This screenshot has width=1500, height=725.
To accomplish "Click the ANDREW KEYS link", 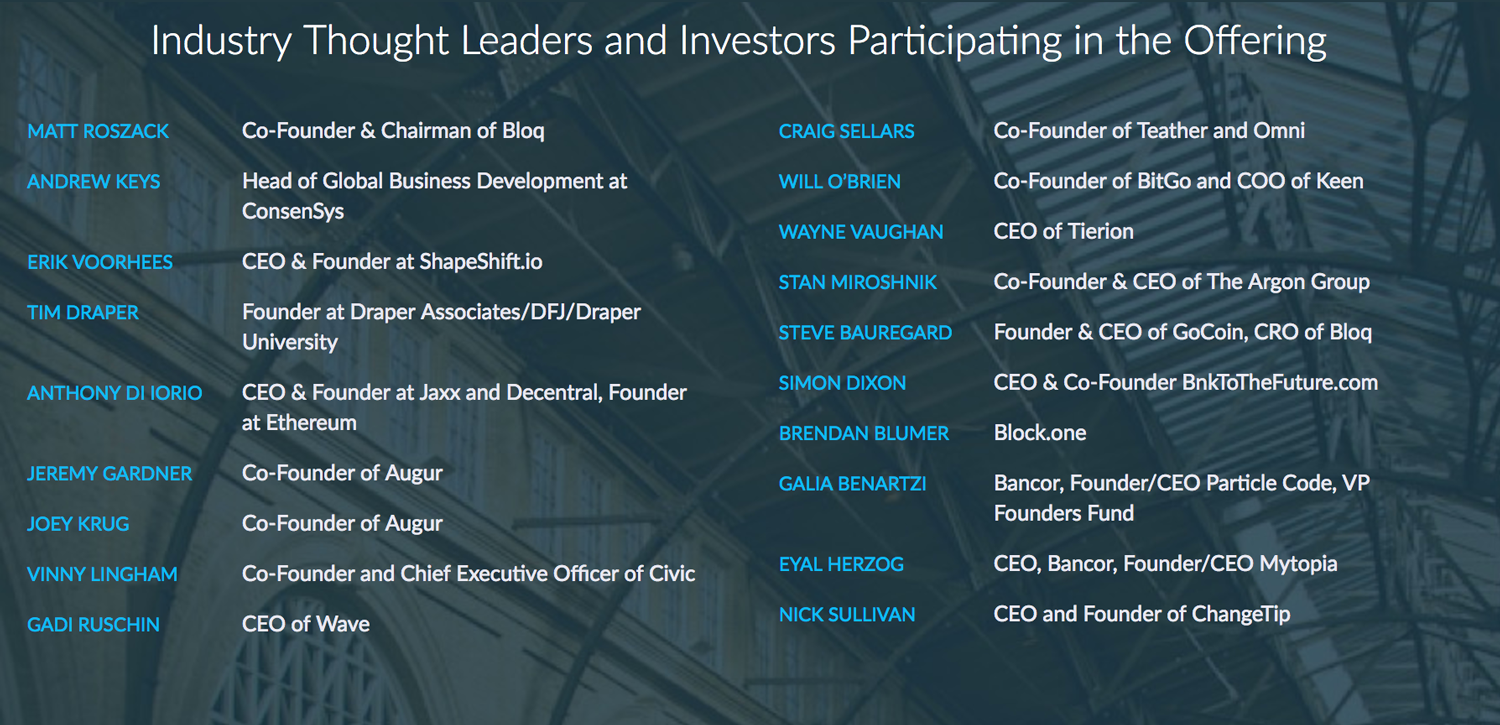I will pyautogui.click(x=94, y=182).
